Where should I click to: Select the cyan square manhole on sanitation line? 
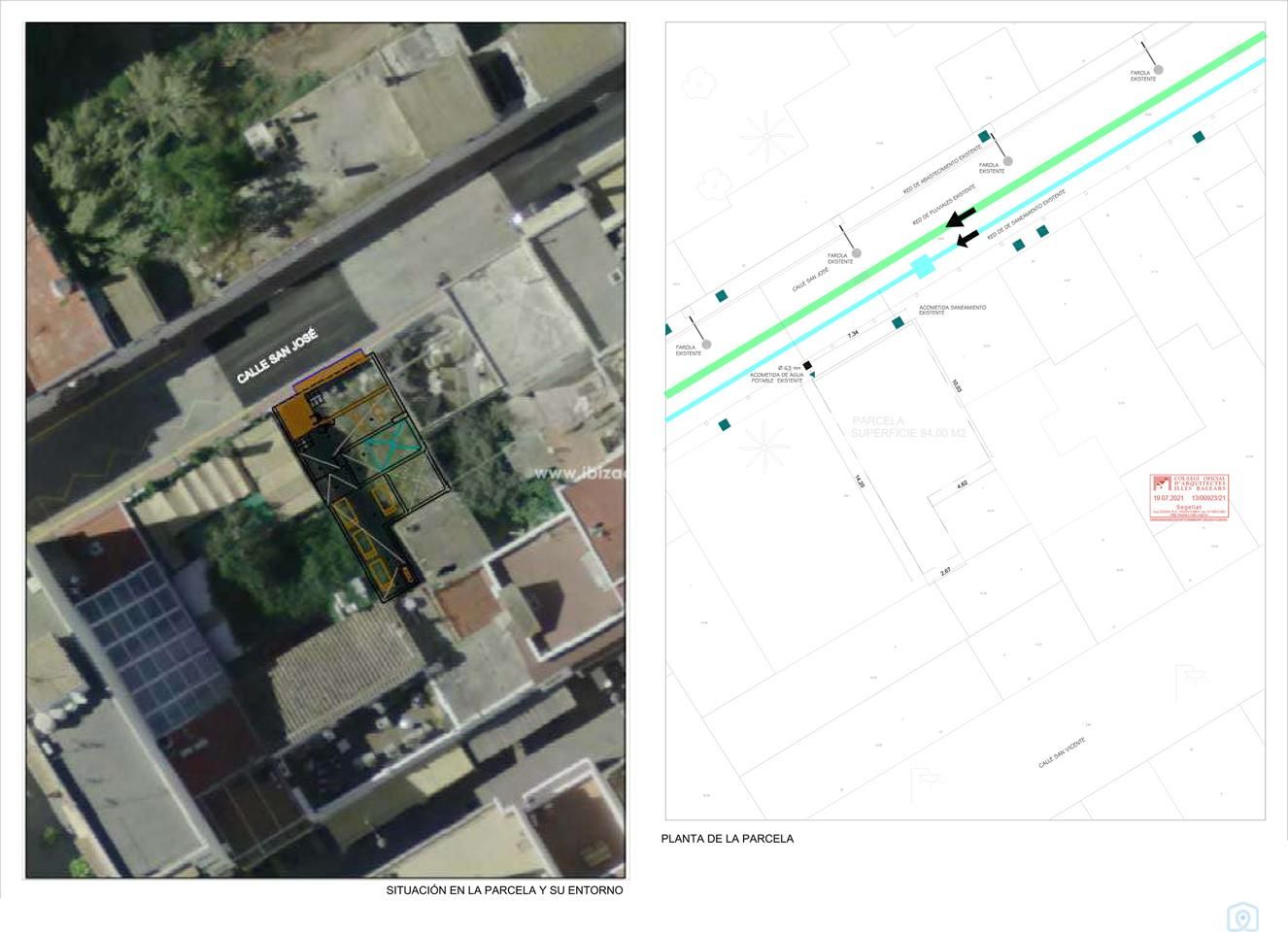click(x=922, y=266)
